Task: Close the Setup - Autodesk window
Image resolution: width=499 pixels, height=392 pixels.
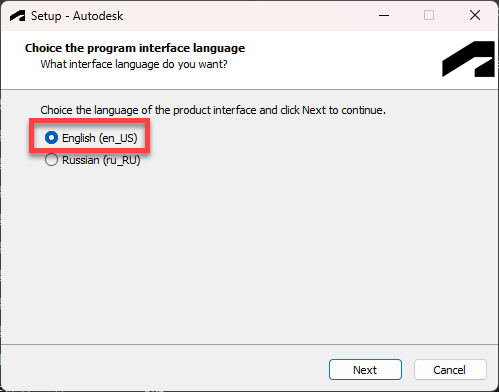Action: click(x=475, y=15)
